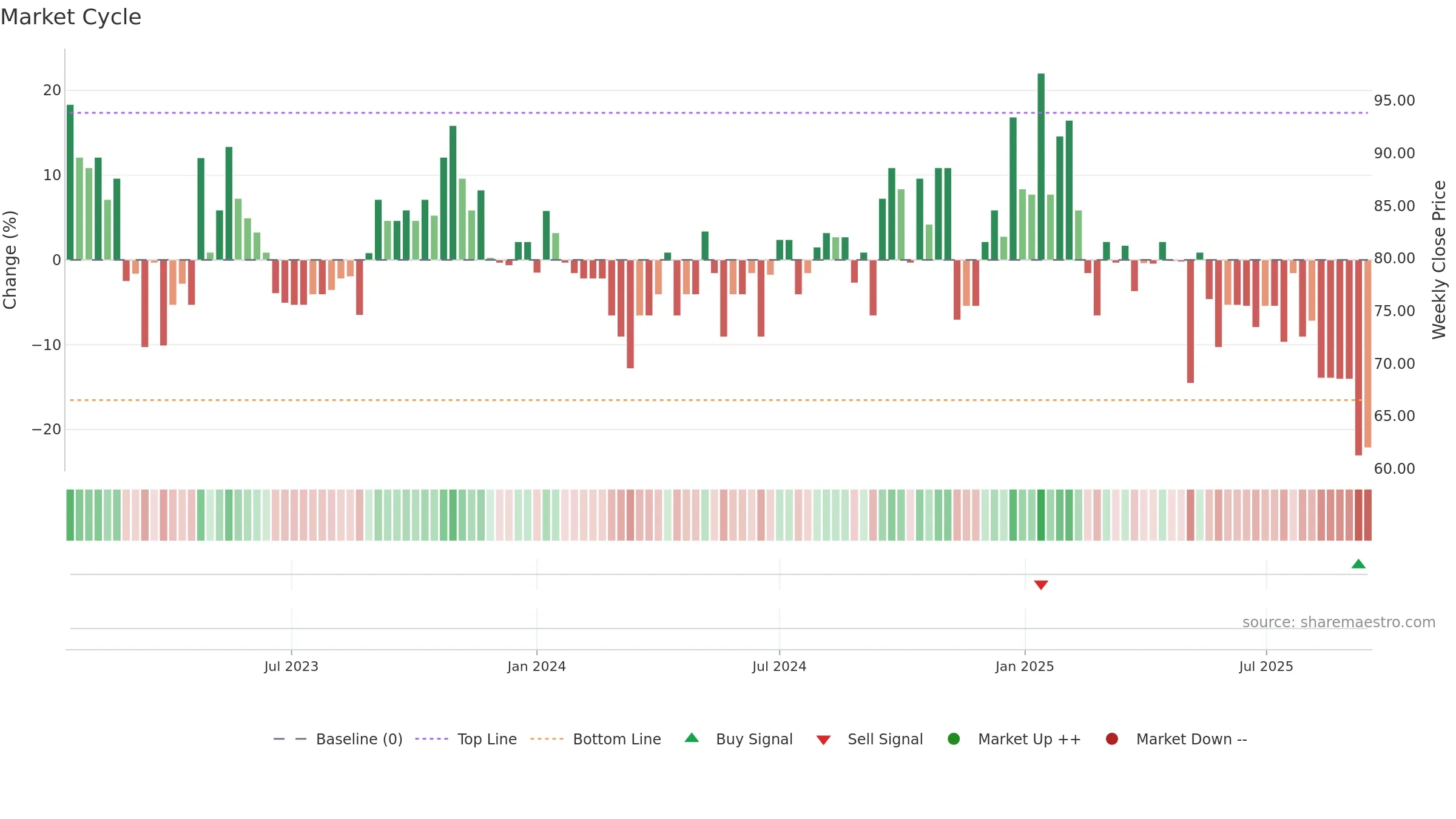Click the −20 change axis label

point(47,430)
